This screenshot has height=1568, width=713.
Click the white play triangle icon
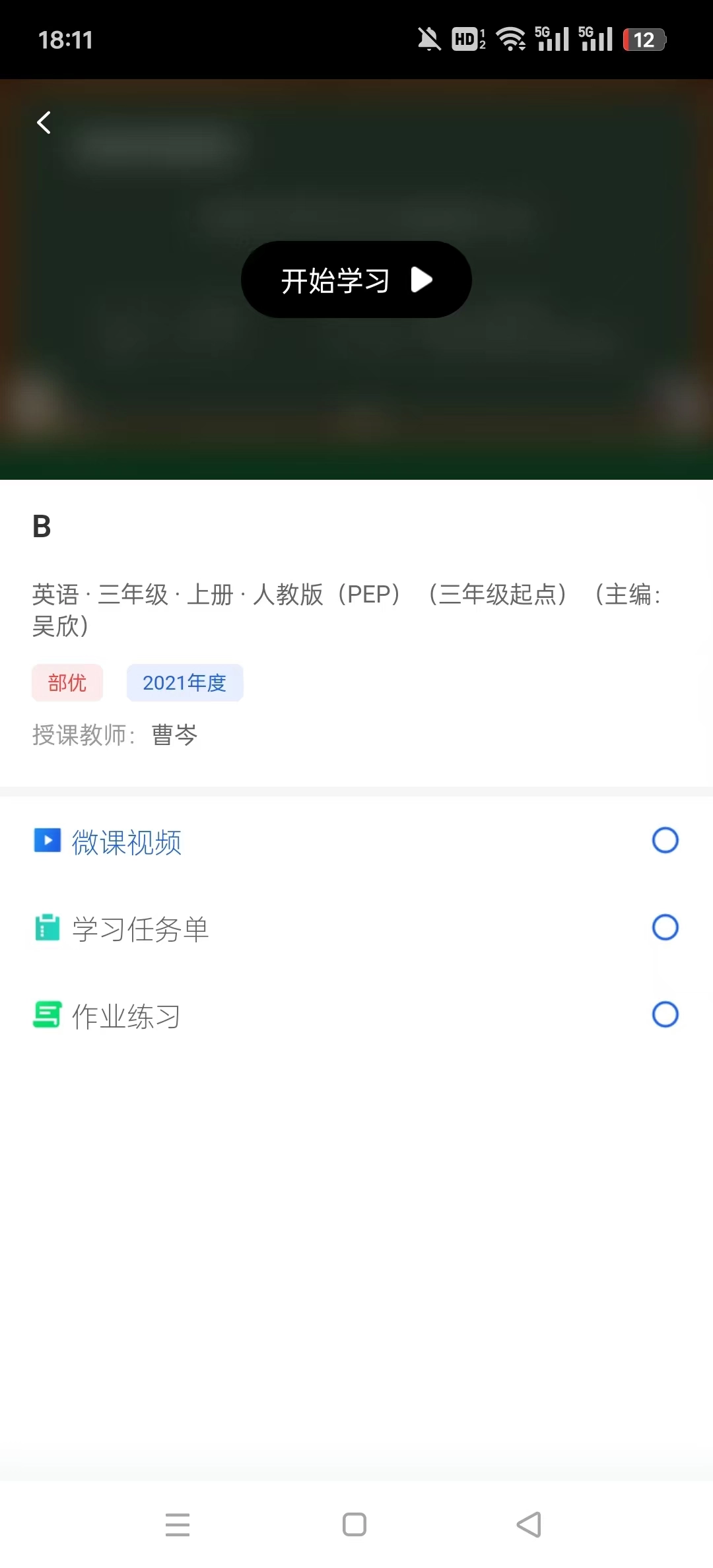(422, 280)
